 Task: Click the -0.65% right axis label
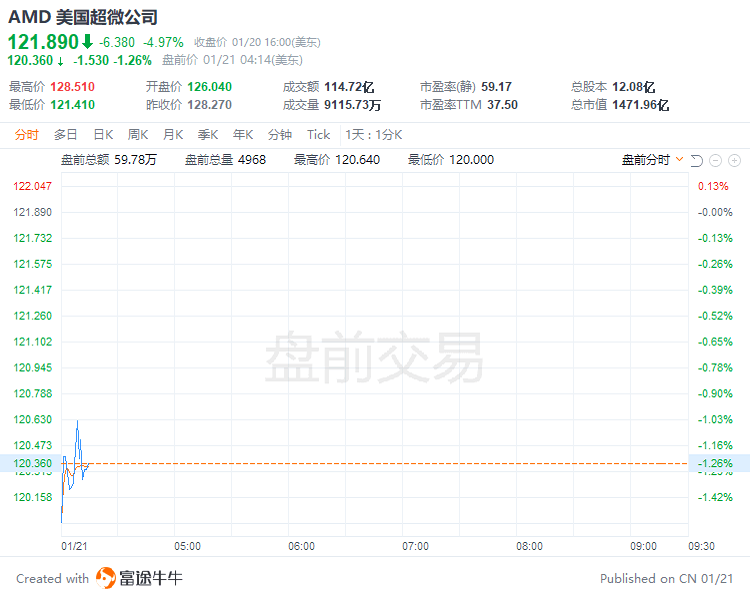pos(715,342)
